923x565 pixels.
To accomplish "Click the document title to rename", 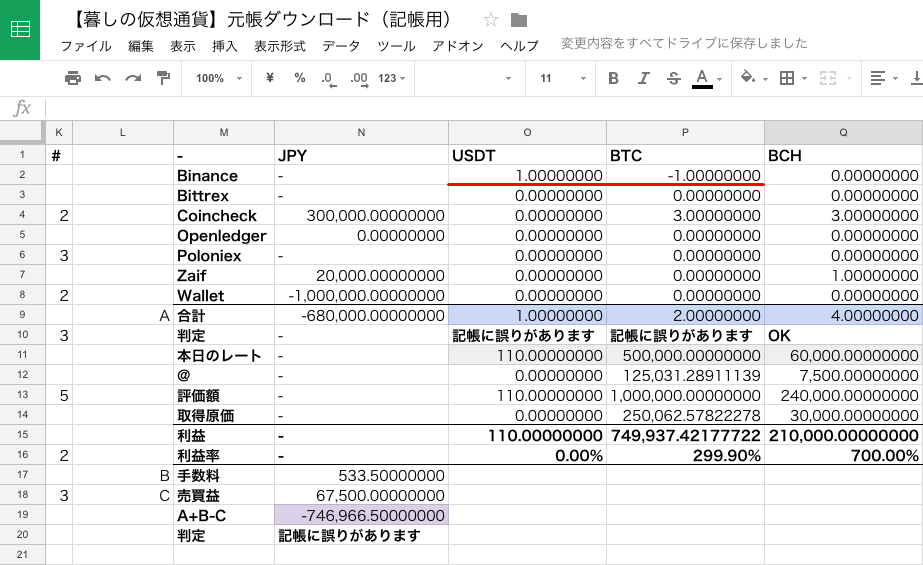I will 260,20.
